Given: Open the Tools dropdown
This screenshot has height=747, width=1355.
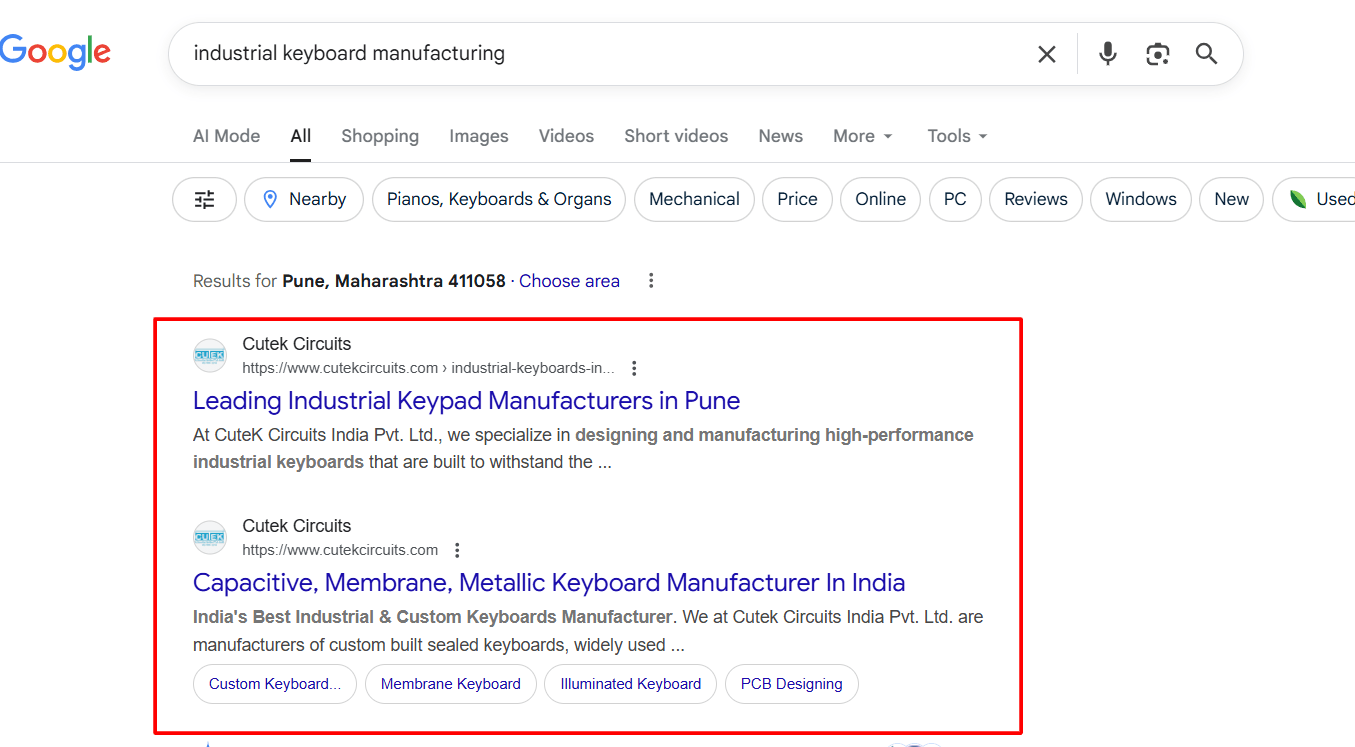Looking at the screenshot, I should pyautogui.click(x=956, y=136).
